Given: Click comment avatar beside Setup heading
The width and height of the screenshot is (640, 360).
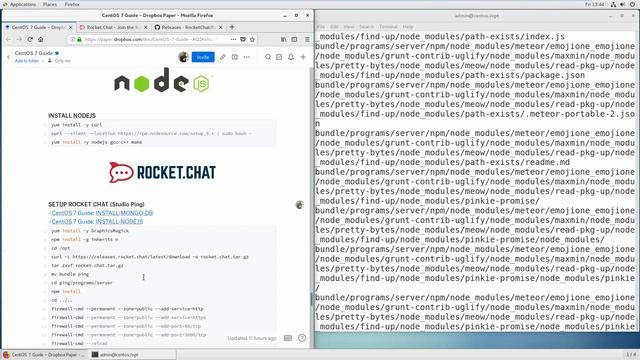Looking at the screenshot, I should (x=300, y=205).
